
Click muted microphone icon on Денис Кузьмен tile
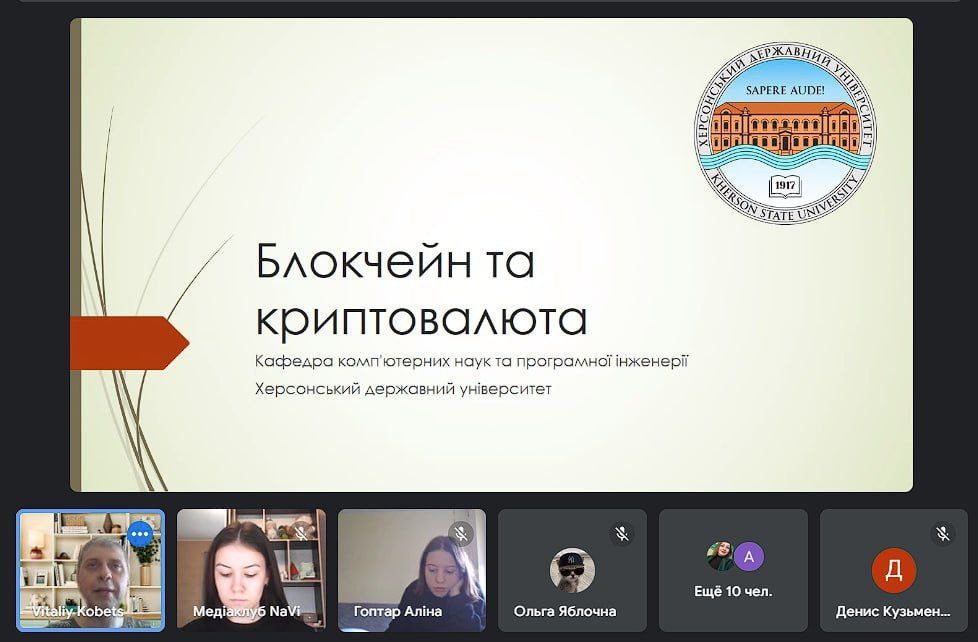[943, 534]
